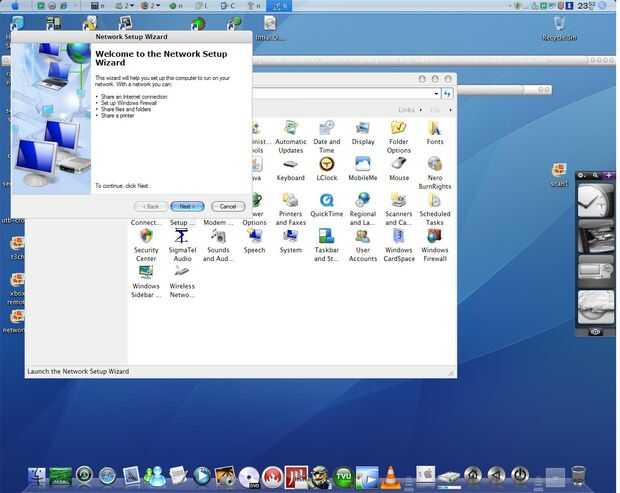Image resolution: width=620 pixels, height=493 pixels.
Task: Open Scanners and Cameras icon
Action: (x=399, y=209)
